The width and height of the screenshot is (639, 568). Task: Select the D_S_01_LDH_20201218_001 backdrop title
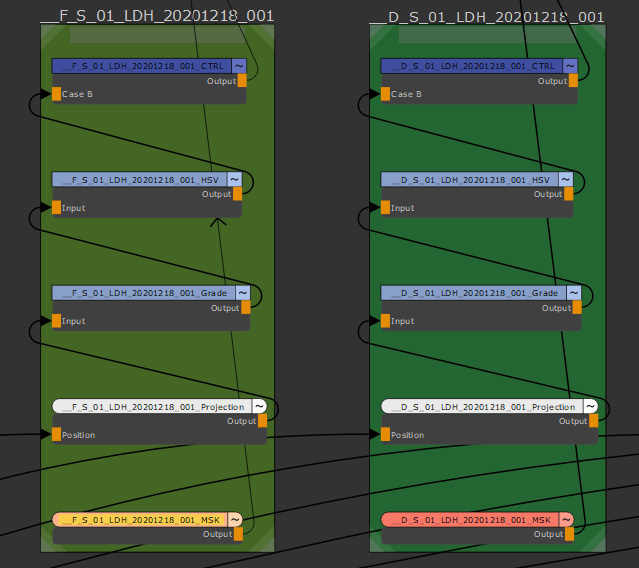point(486,16)
